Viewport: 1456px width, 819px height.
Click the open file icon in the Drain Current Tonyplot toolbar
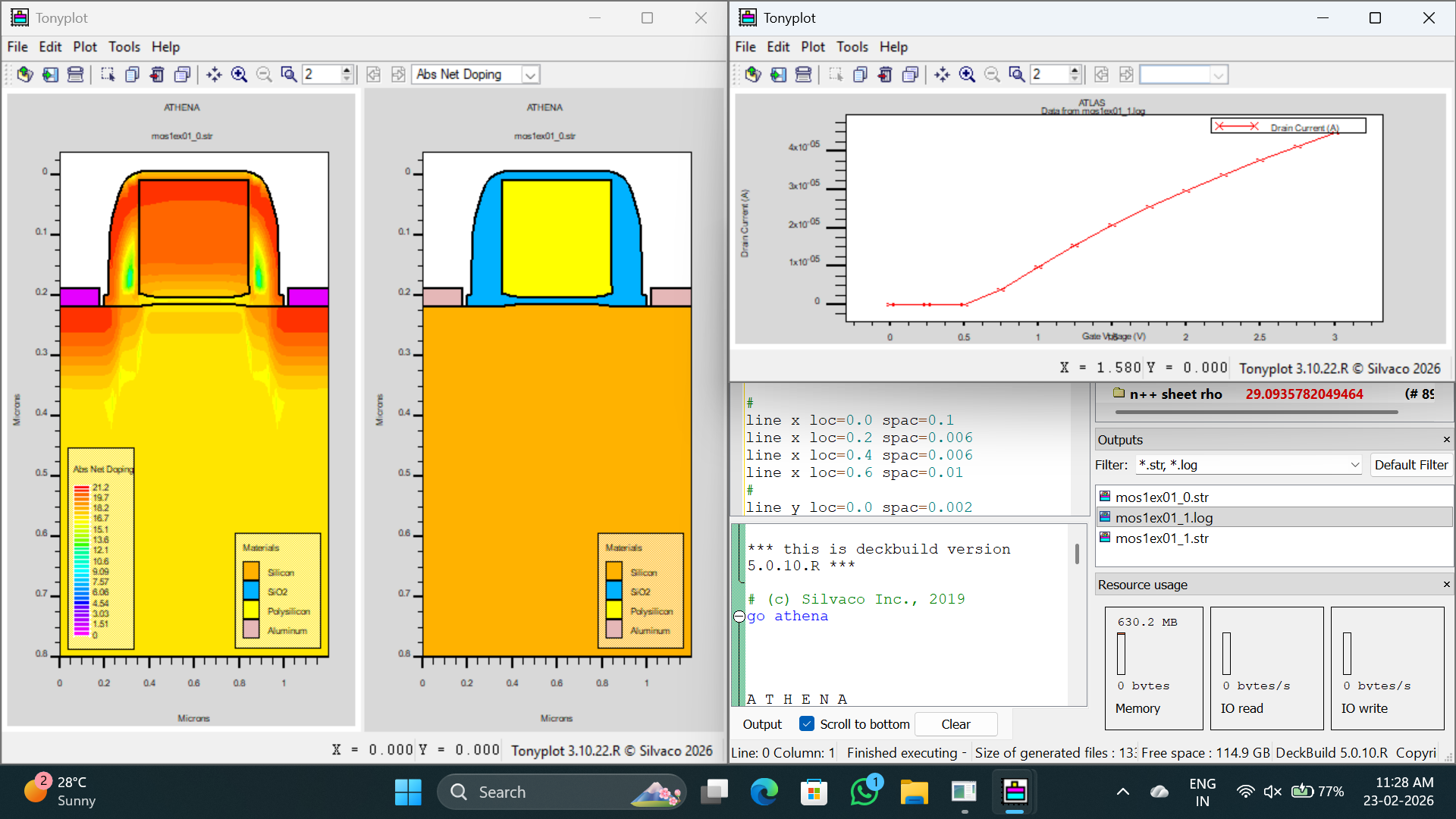tap(753, 74)
